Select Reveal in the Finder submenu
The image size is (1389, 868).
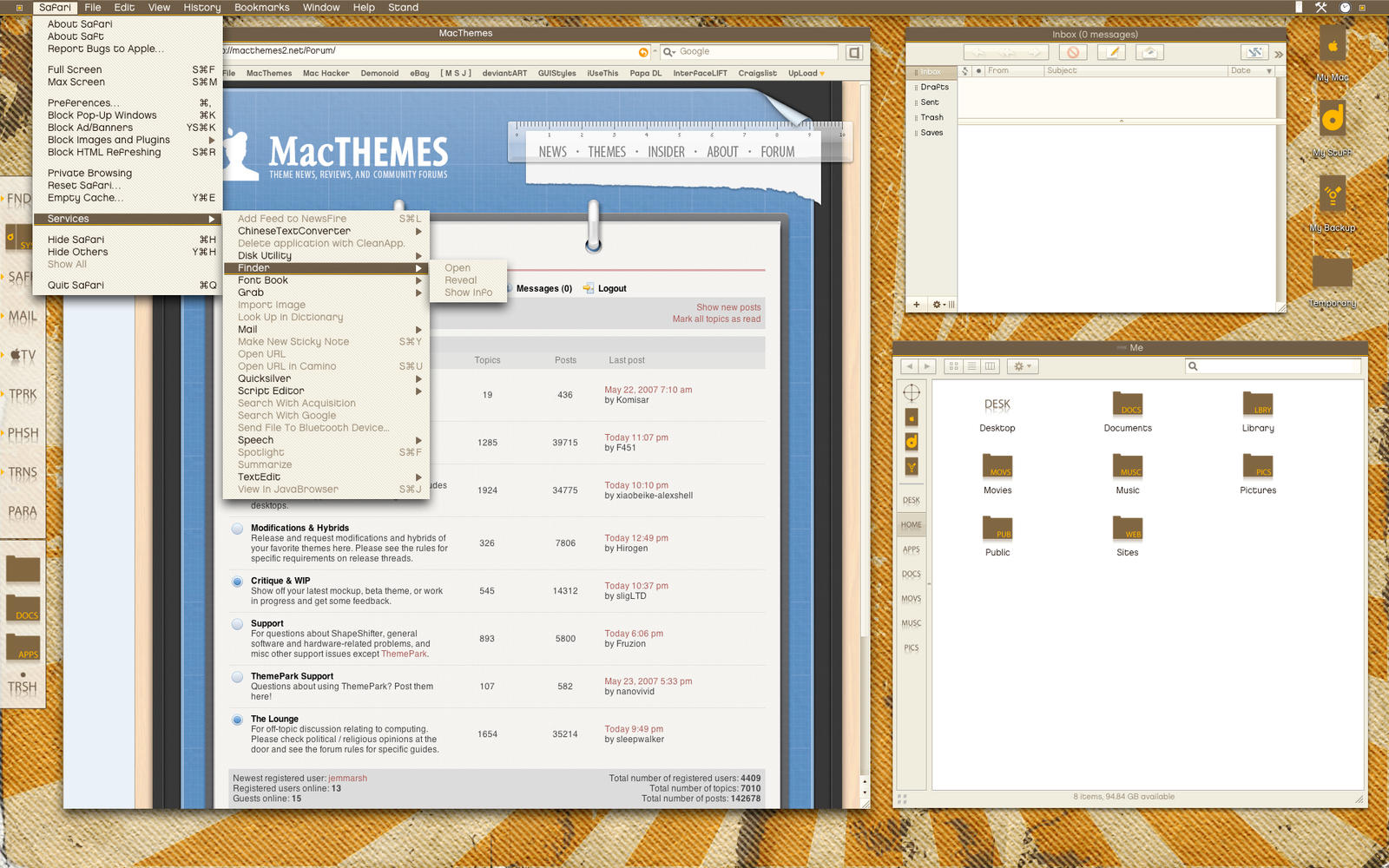469,280
